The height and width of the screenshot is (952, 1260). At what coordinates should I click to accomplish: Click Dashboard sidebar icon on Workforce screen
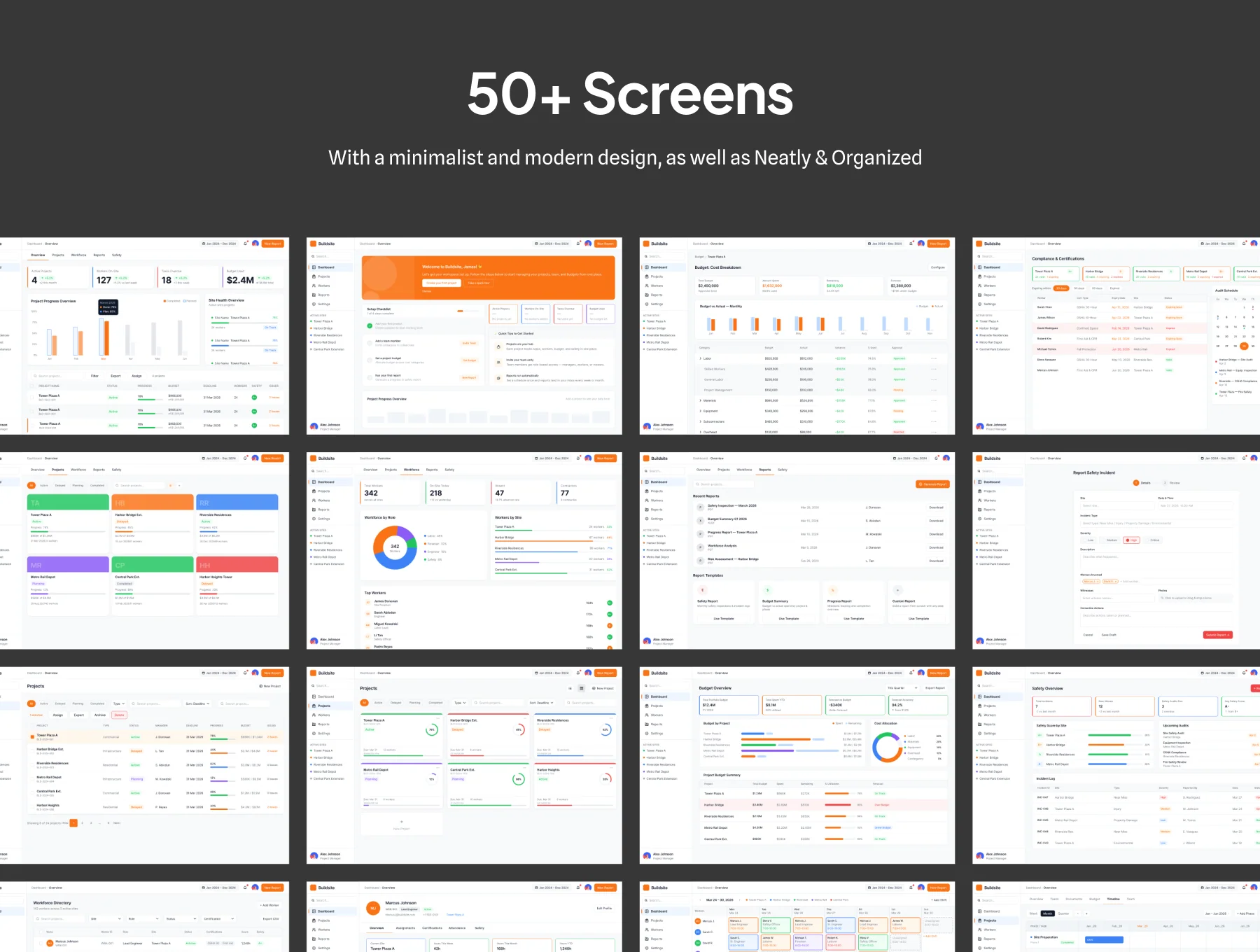tap(314, 482)
